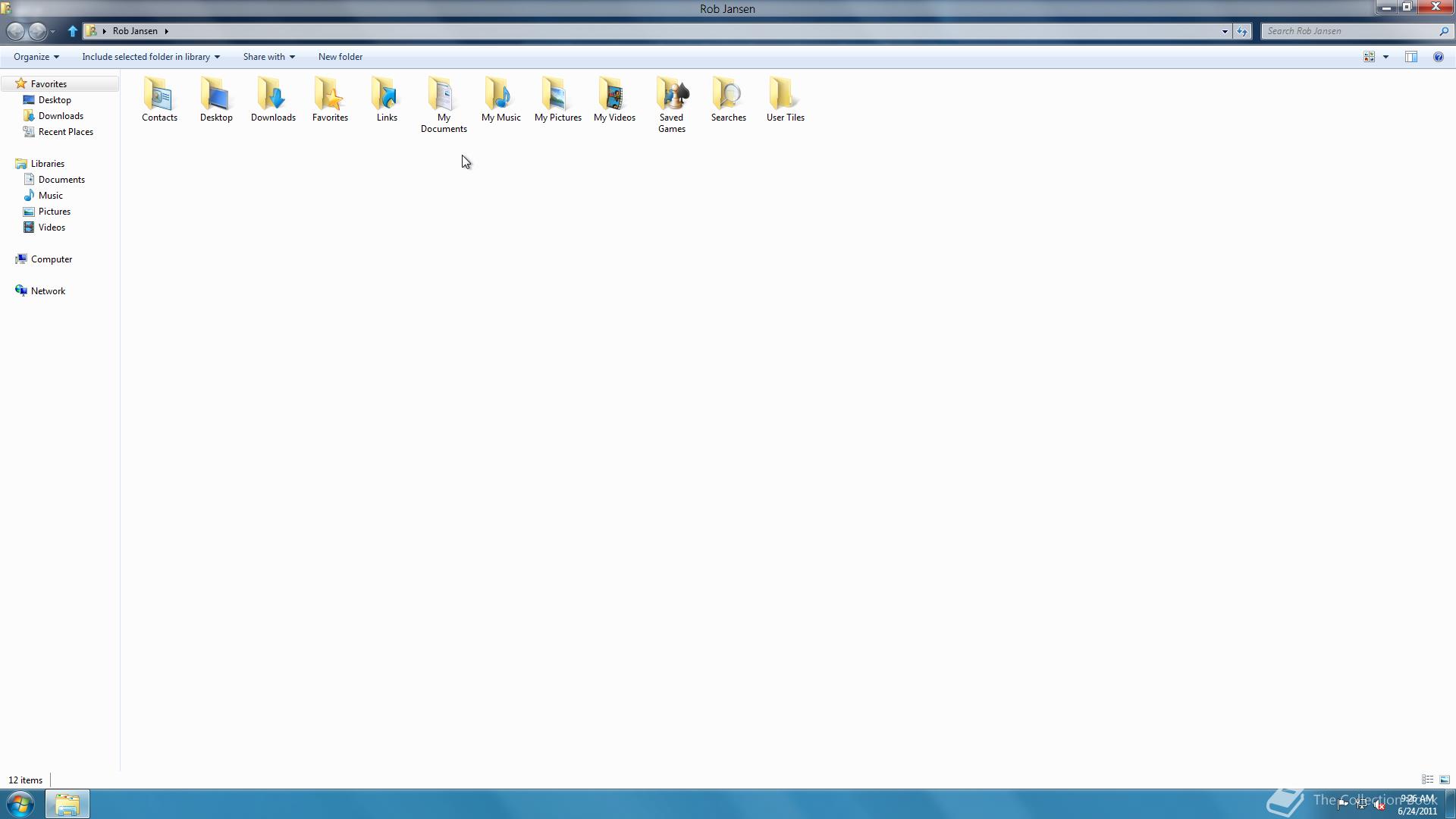1456x819 pixels.
Task: Expand the address bar history dropdown
Action: point(1224,31)
